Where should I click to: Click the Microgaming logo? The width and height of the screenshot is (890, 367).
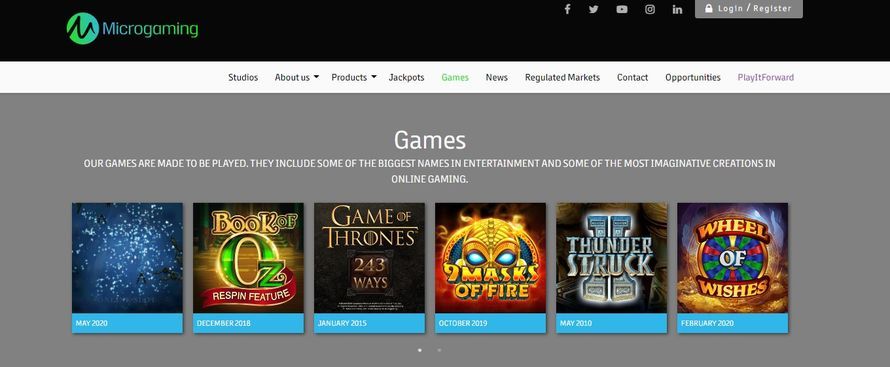pos(132,28)
